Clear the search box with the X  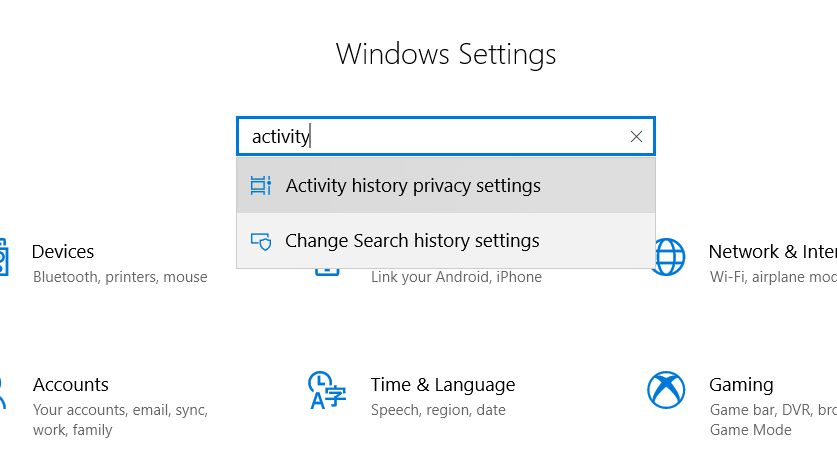[x=636, y=137]
